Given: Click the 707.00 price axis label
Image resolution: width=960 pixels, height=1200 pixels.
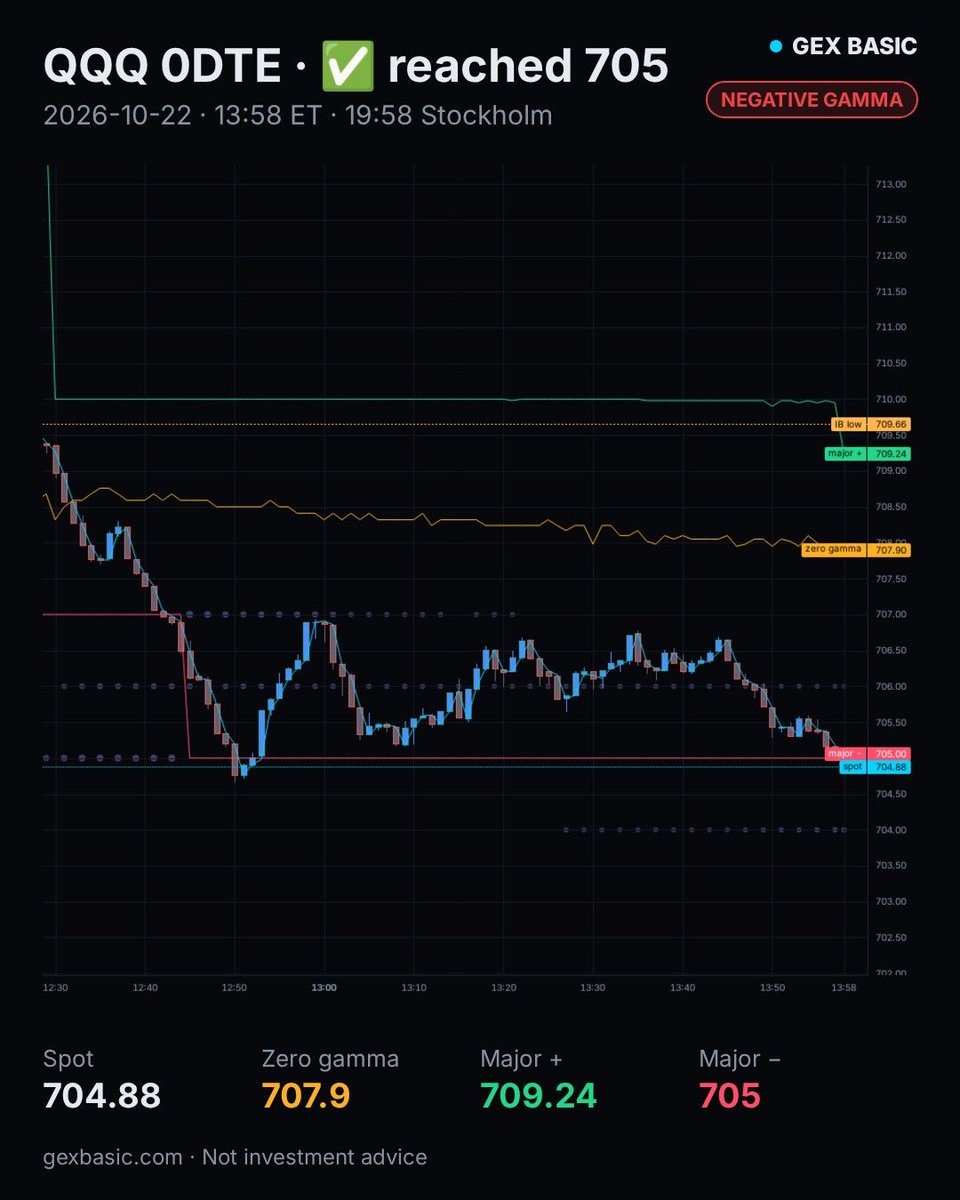Looking at the screenshot, I should click(x=891, y=614).
